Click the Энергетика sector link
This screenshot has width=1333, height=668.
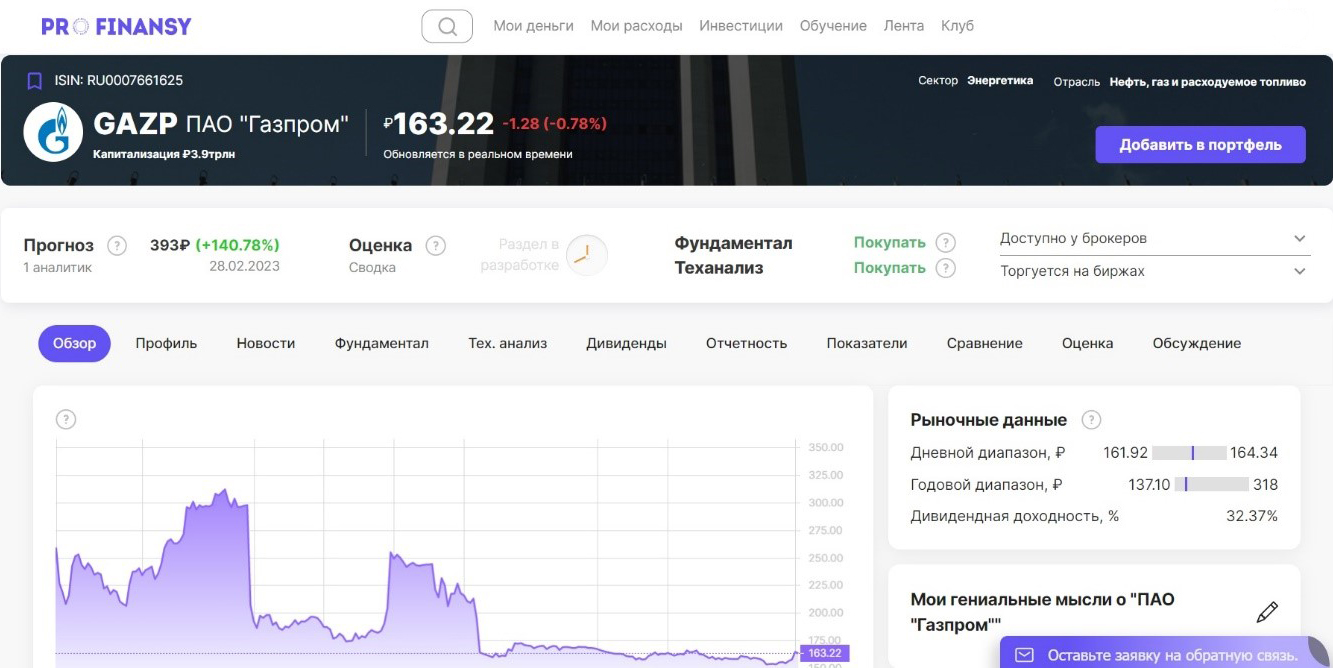pyautogui.click(x=1000, y=81)
